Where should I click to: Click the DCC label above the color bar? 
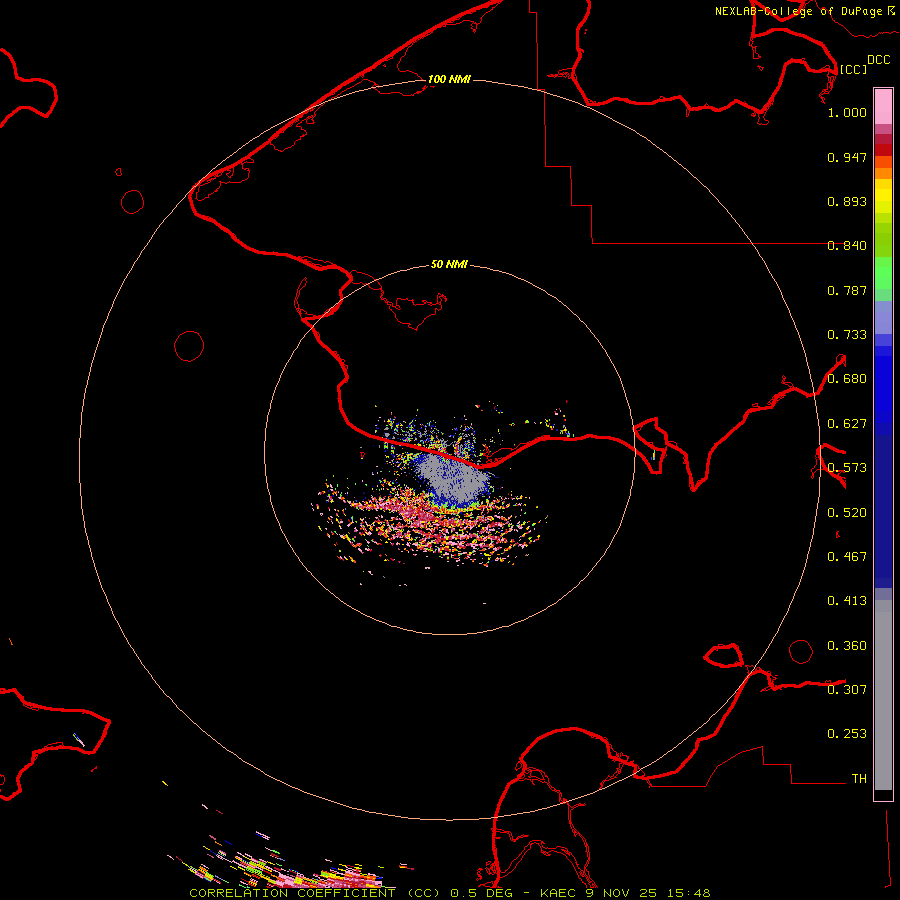(x=878, y=60)
